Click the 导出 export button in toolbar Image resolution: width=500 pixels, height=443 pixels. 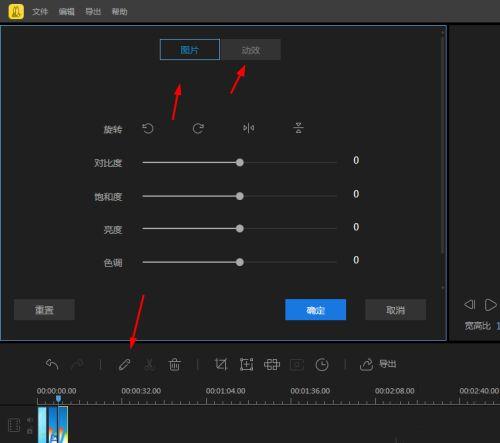[x=378, y=364]
